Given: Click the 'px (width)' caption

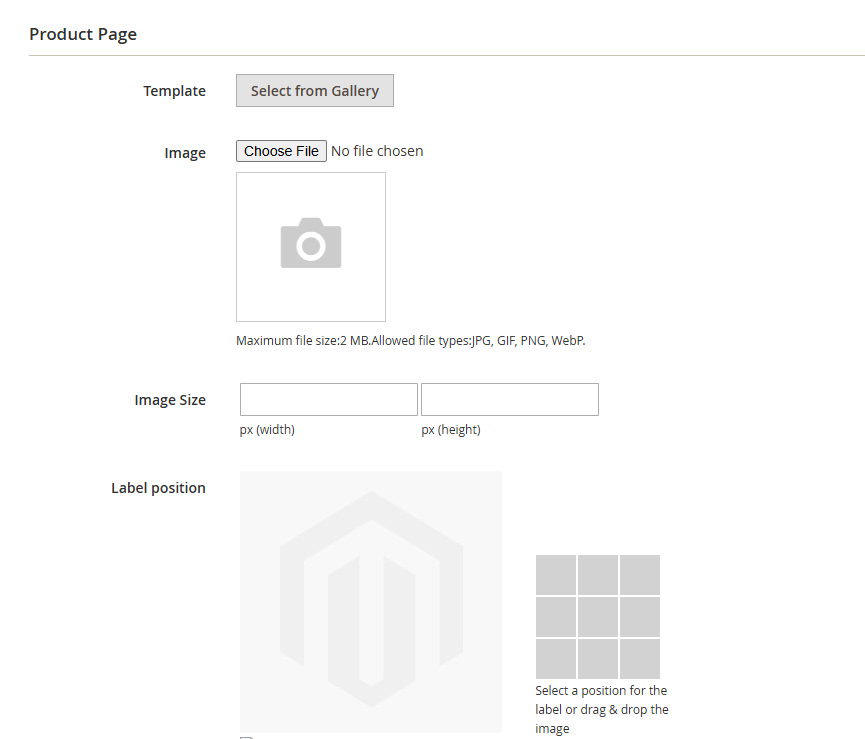Looking at the screenshot, I should (267, 430).
